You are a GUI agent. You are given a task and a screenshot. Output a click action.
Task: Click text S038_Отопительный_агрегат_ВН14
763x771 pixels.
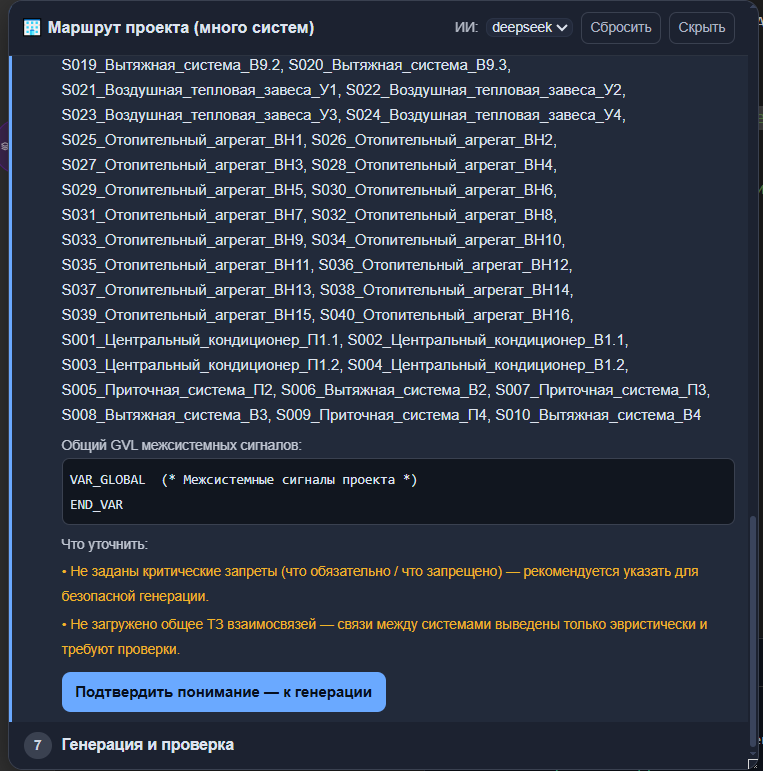pyautogui.click(x=445, y=290)
